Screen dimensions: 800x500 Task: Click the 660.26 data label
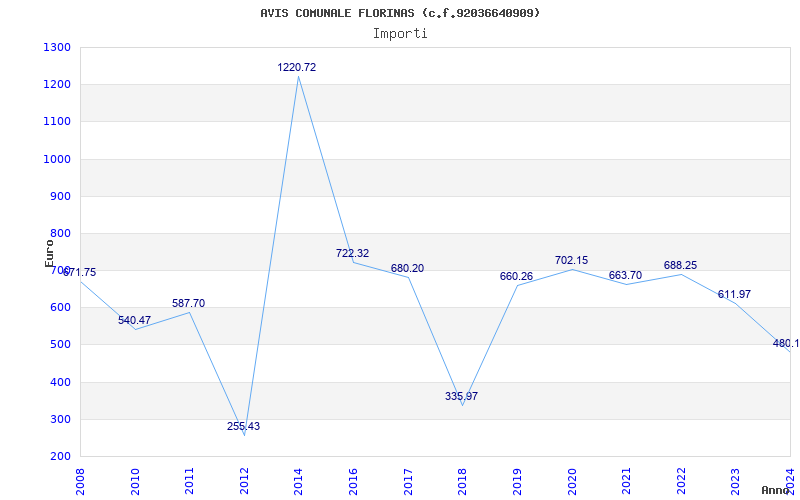tap(516, 277)
